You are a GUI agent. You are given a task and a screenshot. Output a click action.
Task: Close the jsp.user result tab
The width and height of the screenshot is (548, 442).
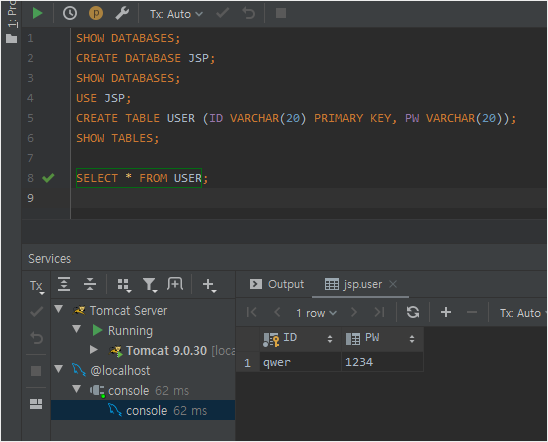coord(393,284)
